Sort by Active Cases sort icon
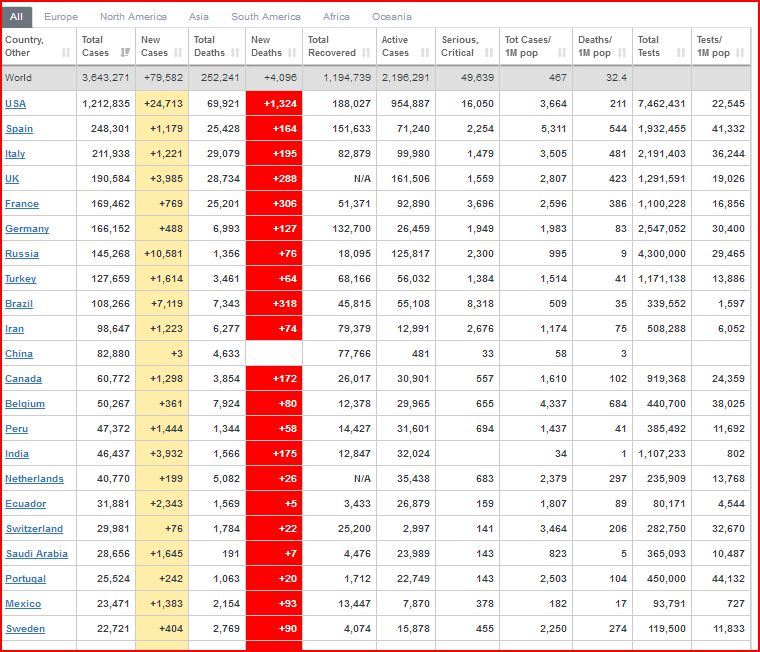This screenshot has width=760, height=652. click(x=425, y=52)
